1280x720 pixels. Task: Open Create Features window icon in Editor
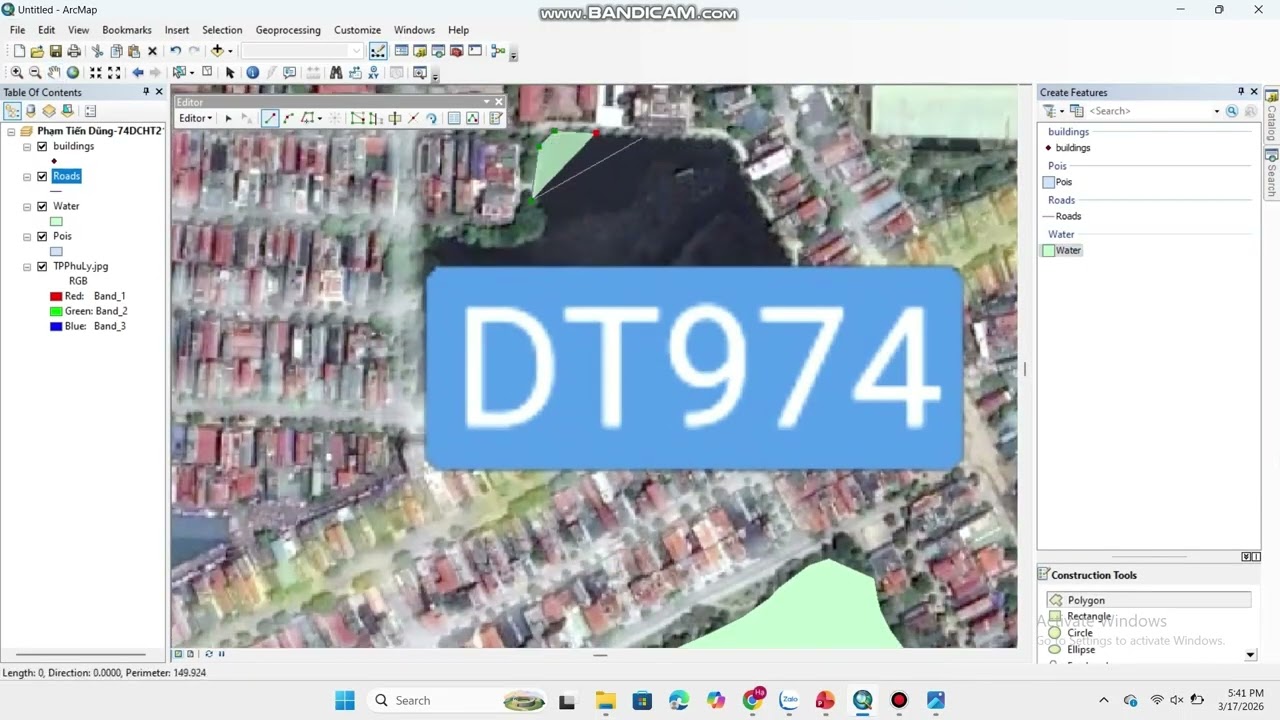[495, 118]
